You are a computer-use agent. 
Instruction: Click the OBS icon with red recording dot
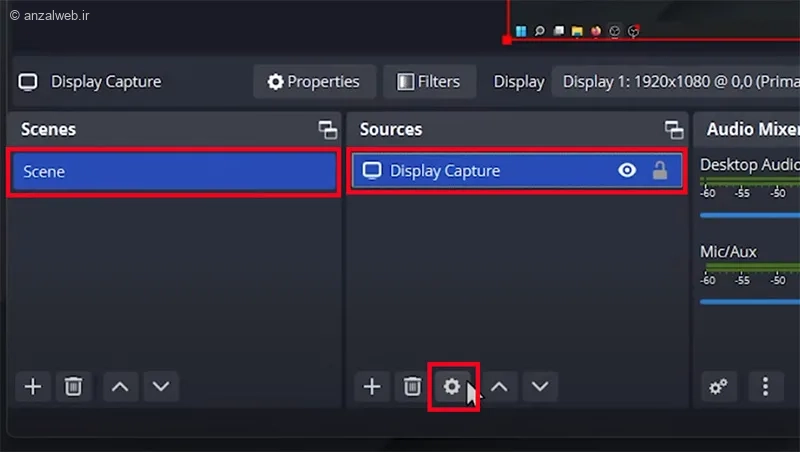(634, 31)
